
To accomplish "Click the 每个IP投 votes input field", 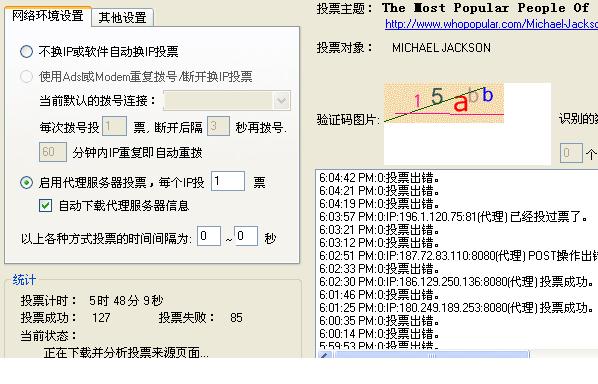I will 228,181.
